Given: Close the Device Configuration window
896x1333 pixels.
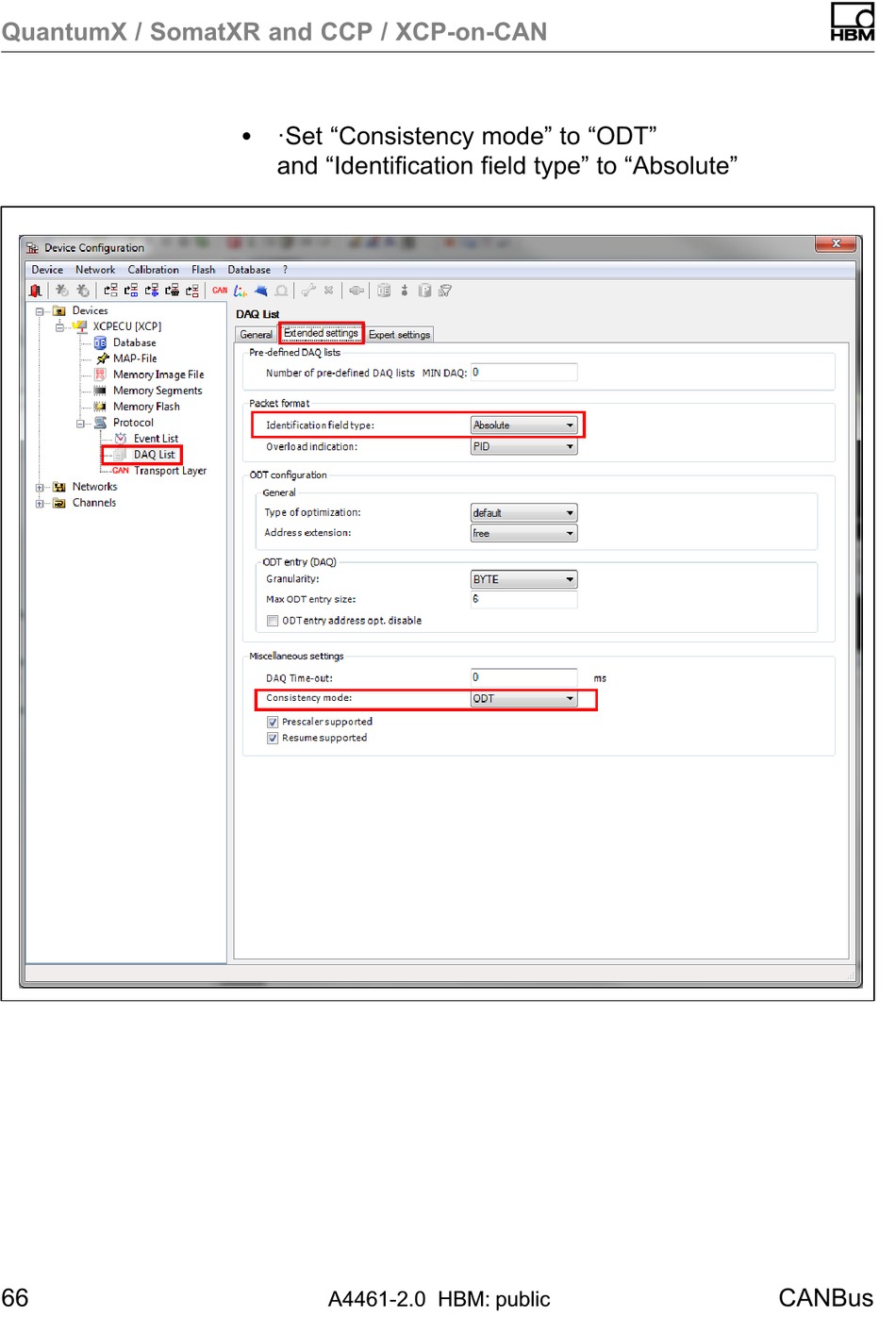Looking at the screenshot, I should (836, 243).
